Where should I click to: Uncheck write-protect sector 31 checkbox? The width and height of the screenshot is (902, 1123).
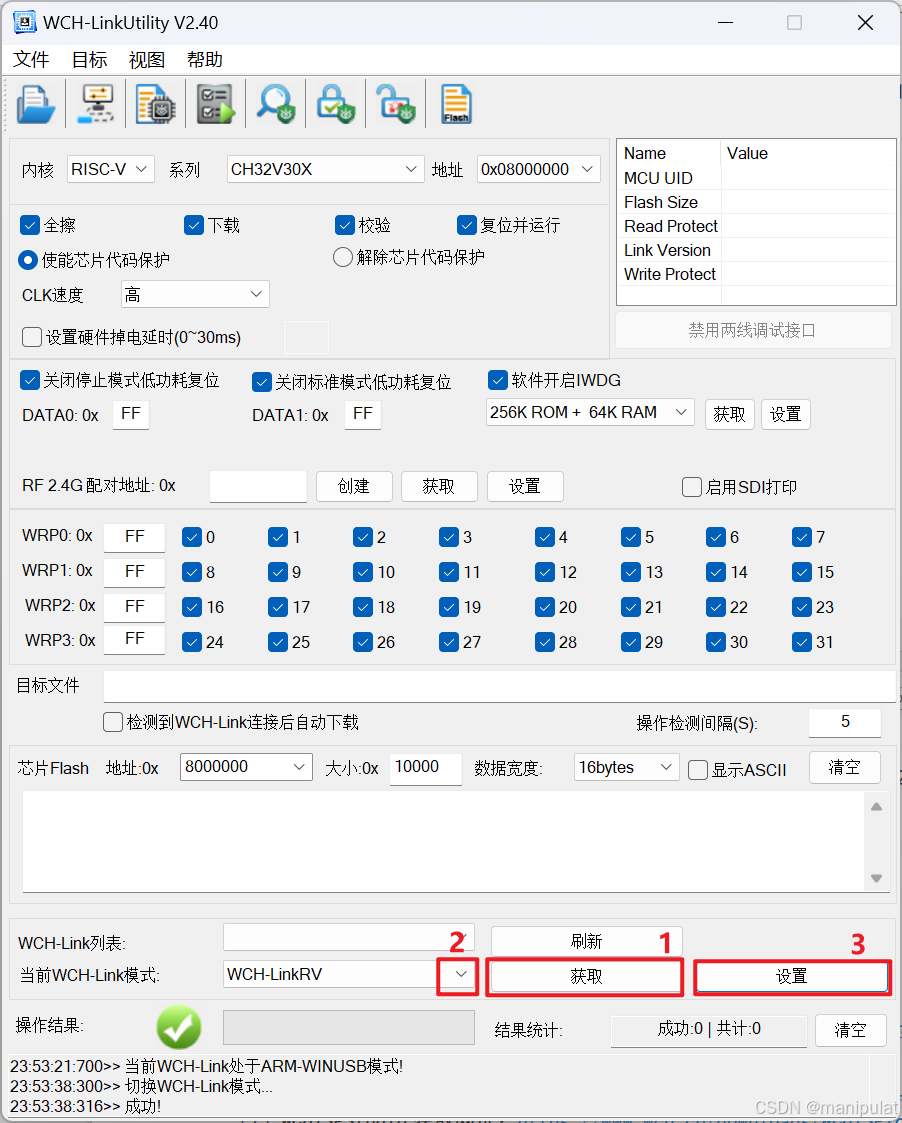[x=802, y=642]
